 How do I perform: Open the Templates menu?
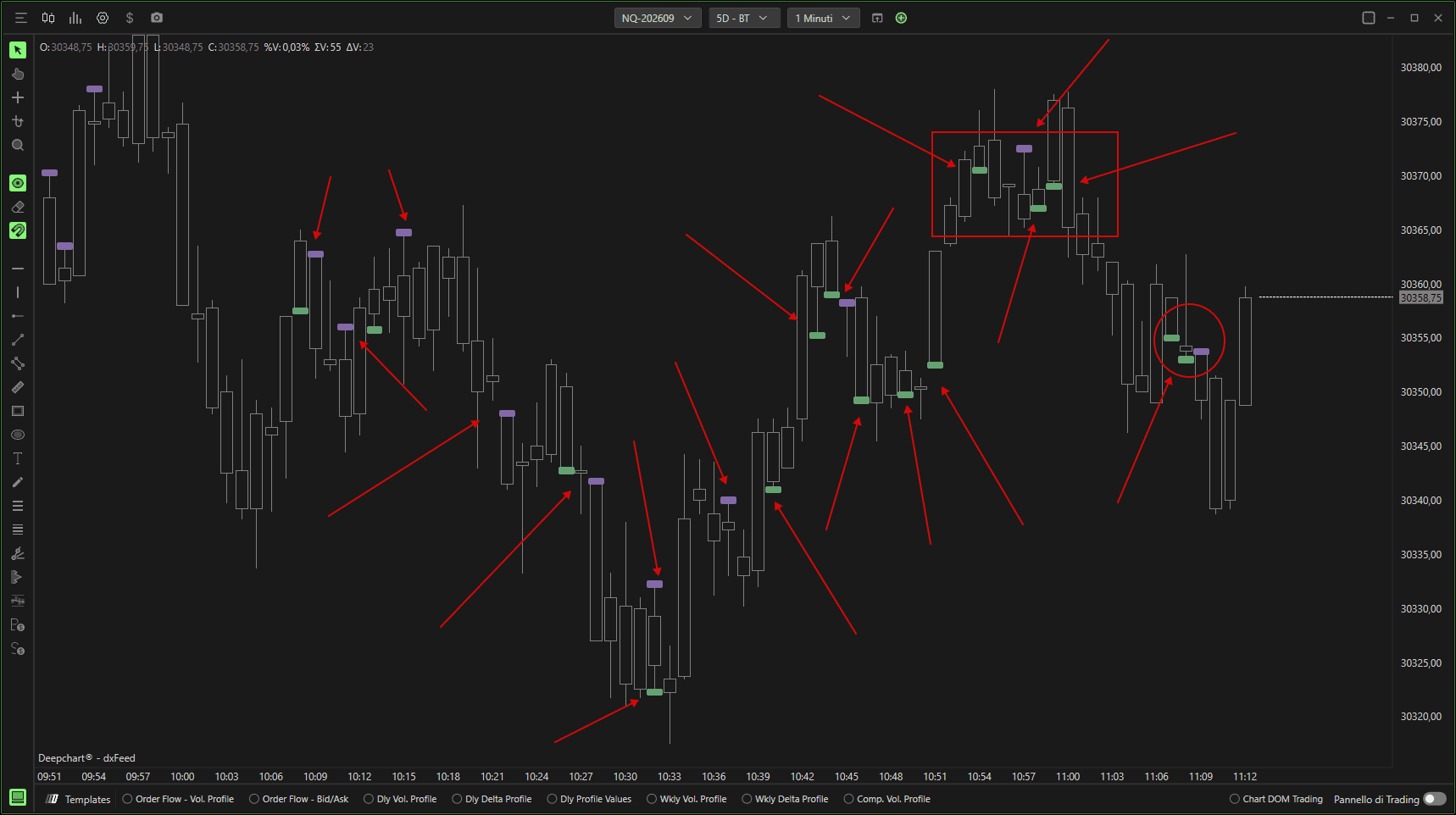pos(78,799)
